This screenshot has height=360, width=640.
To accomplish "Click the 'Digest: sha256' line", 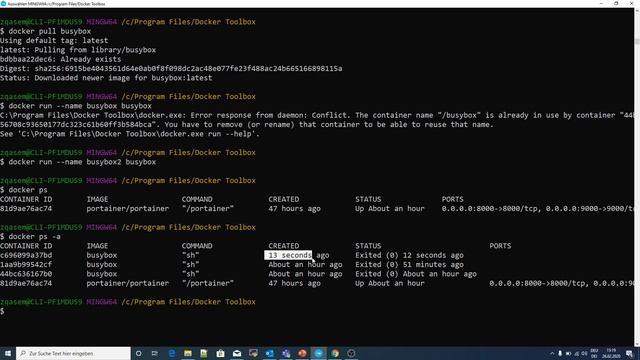I will [171, 69].
